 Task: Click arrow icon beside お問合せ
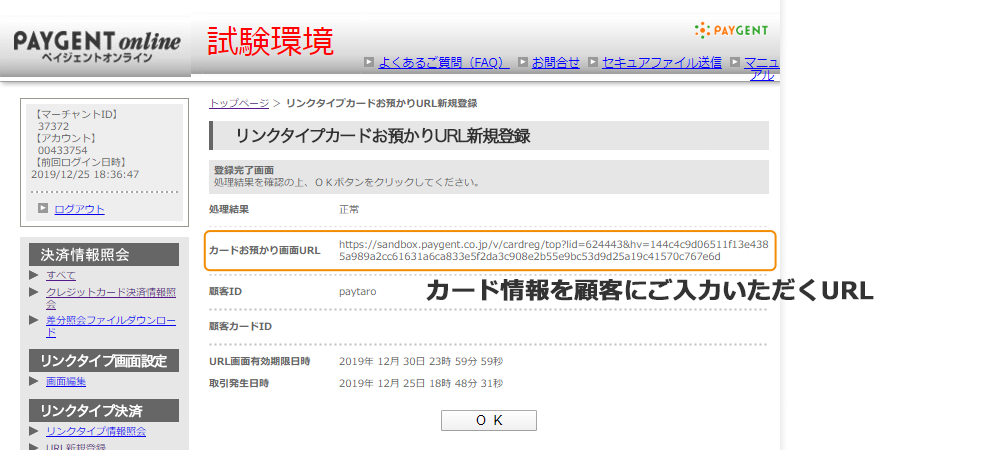click(523, 62)
